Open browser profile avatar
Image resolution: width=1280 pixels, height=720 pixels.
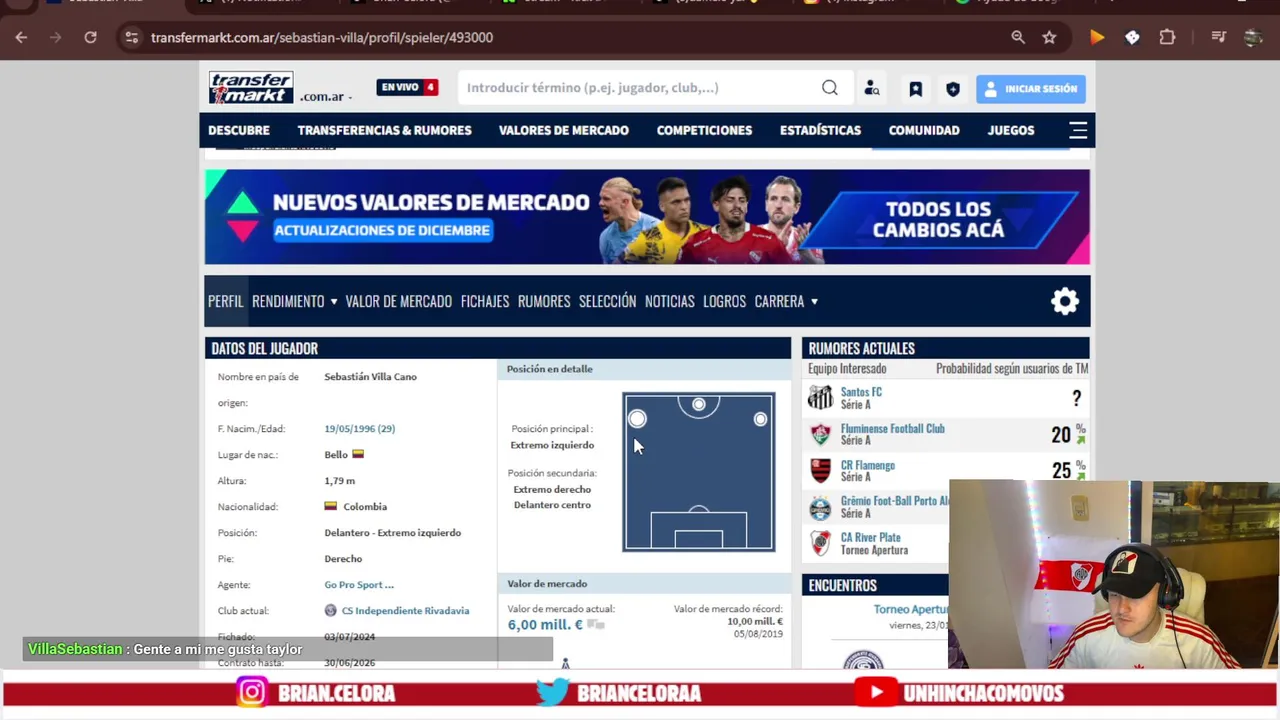pos(1253,37)
